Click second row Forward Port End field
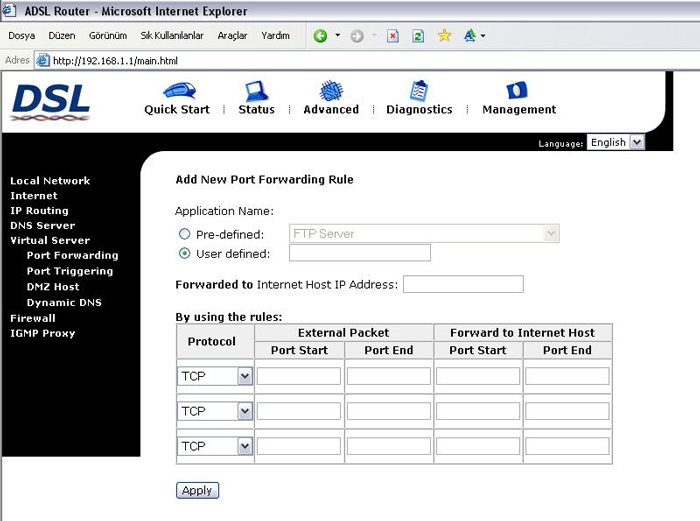This screenshot has height=521, width=700. pyautogui.click(x=567, y=411)
